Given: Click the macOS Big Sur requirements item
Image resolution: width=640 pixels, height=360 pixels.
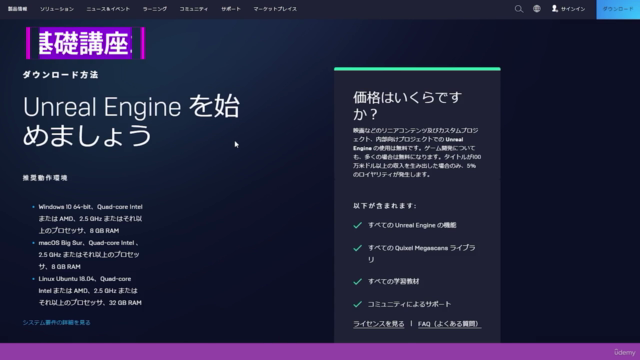Looking at the screenshot, I should (89, 255).
